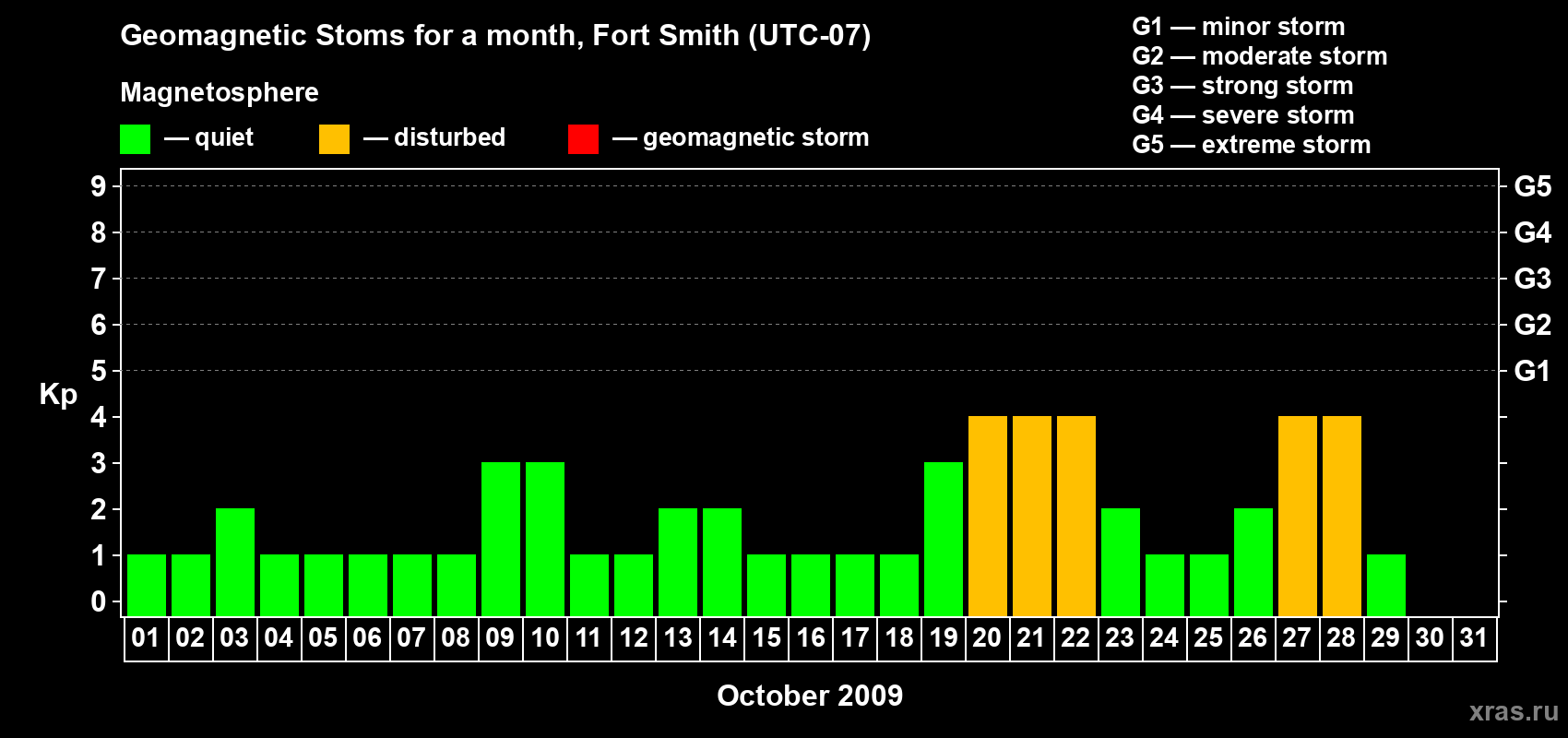Click the G5 label on right axis
The height and width of the screenshot is (738, 1568).
click(x=1533, y=186)
